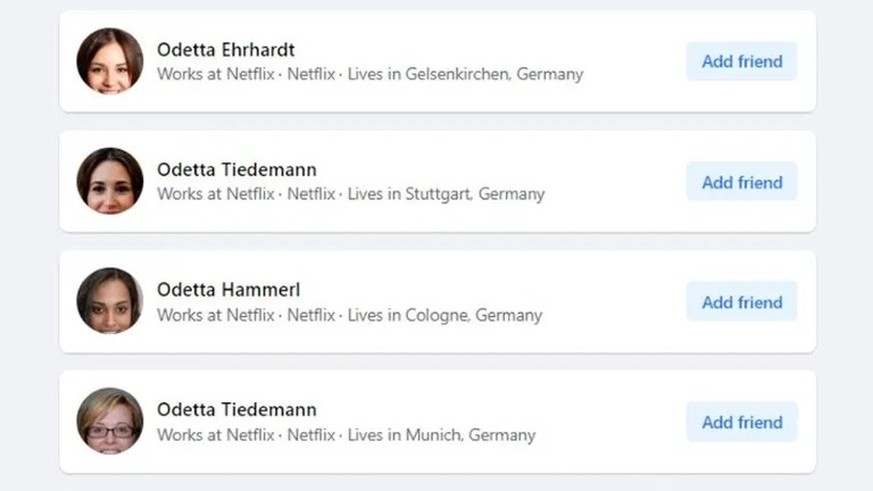Click 'Works at Netflix' in the Stuttgart result
Viewport: 873px width, 491px height.
(x=215, y=194)
